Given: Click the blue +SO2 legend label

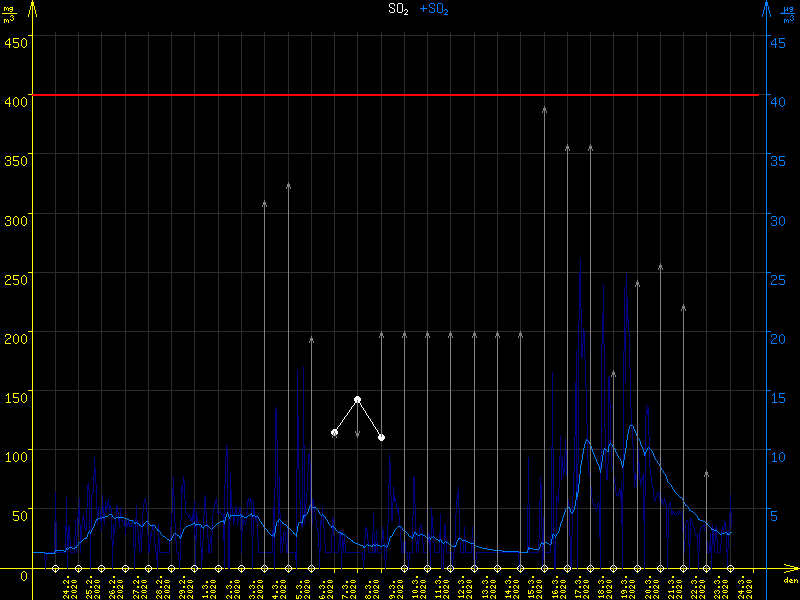Looking at the screenshot, I should tap(434, 9).
